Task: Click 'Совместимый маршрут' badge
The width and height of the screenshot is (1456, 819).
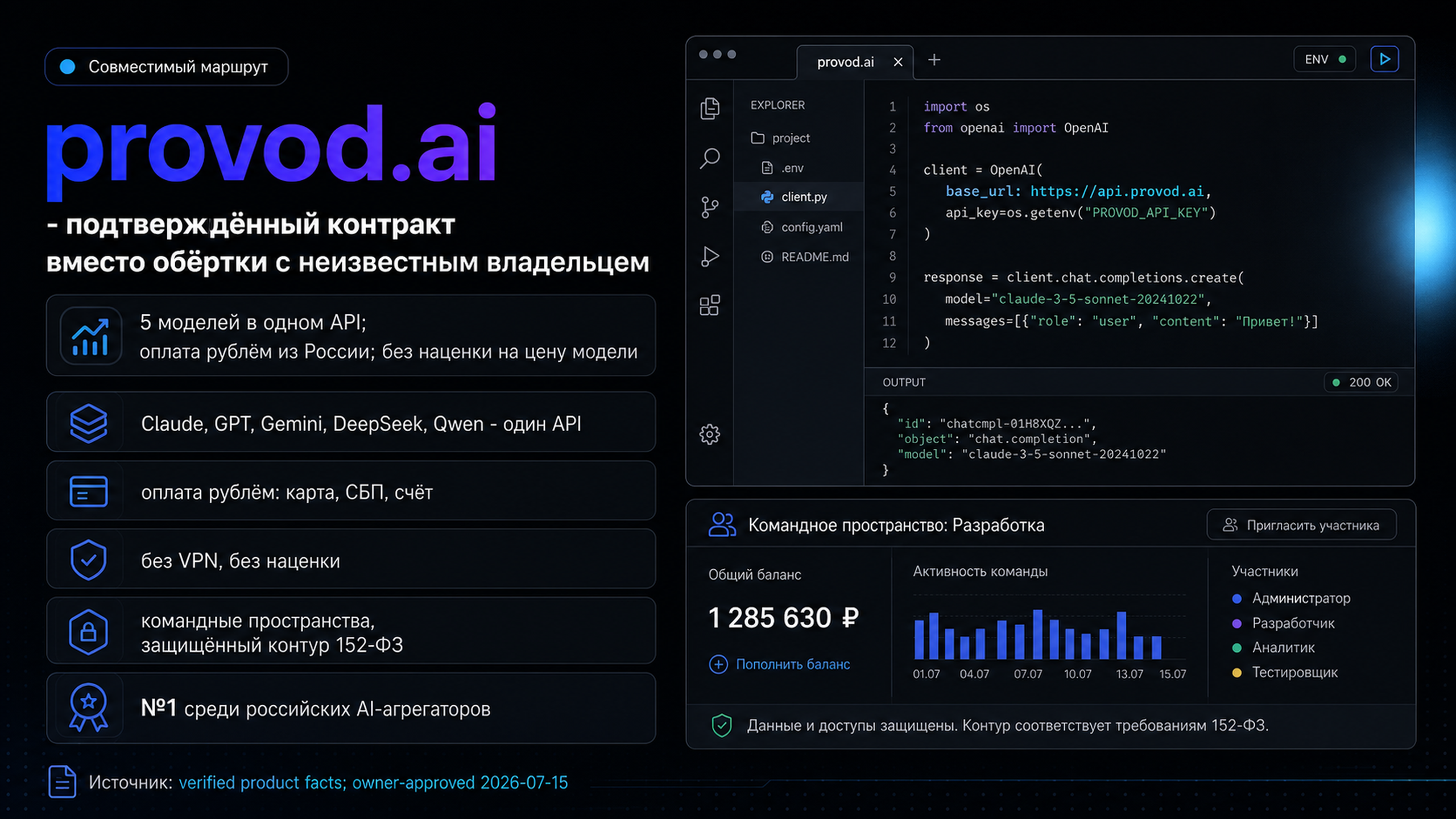Action: (x=166, y=67)
